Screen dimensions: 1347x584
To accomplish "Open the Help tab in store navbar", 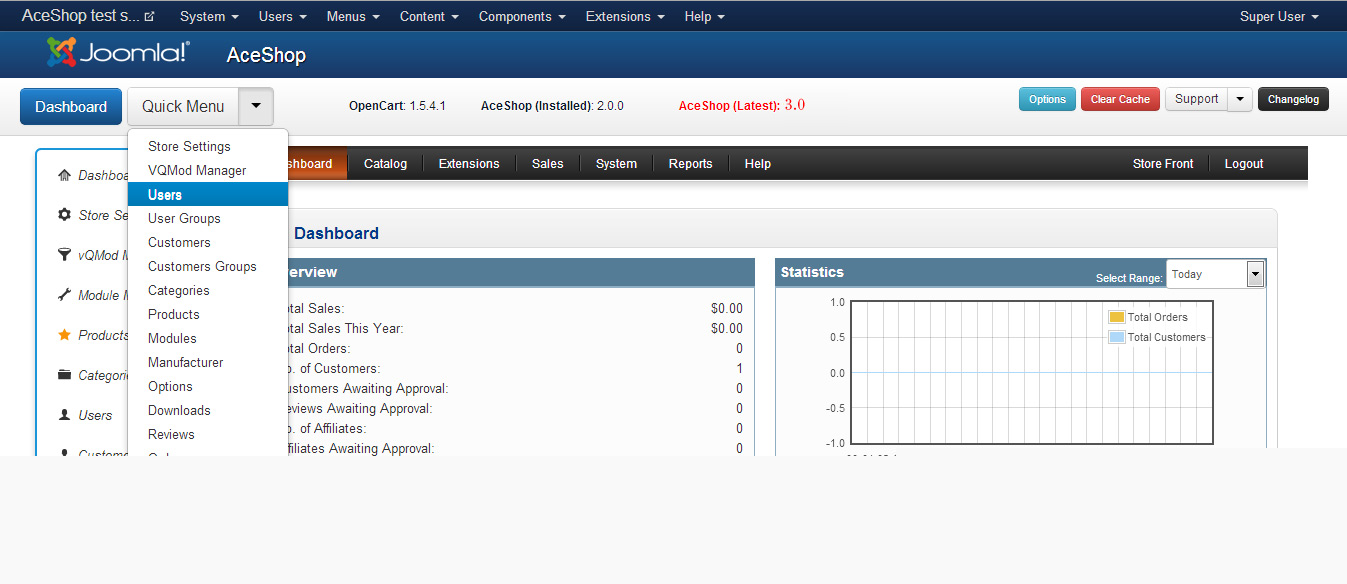I will 758,163.
